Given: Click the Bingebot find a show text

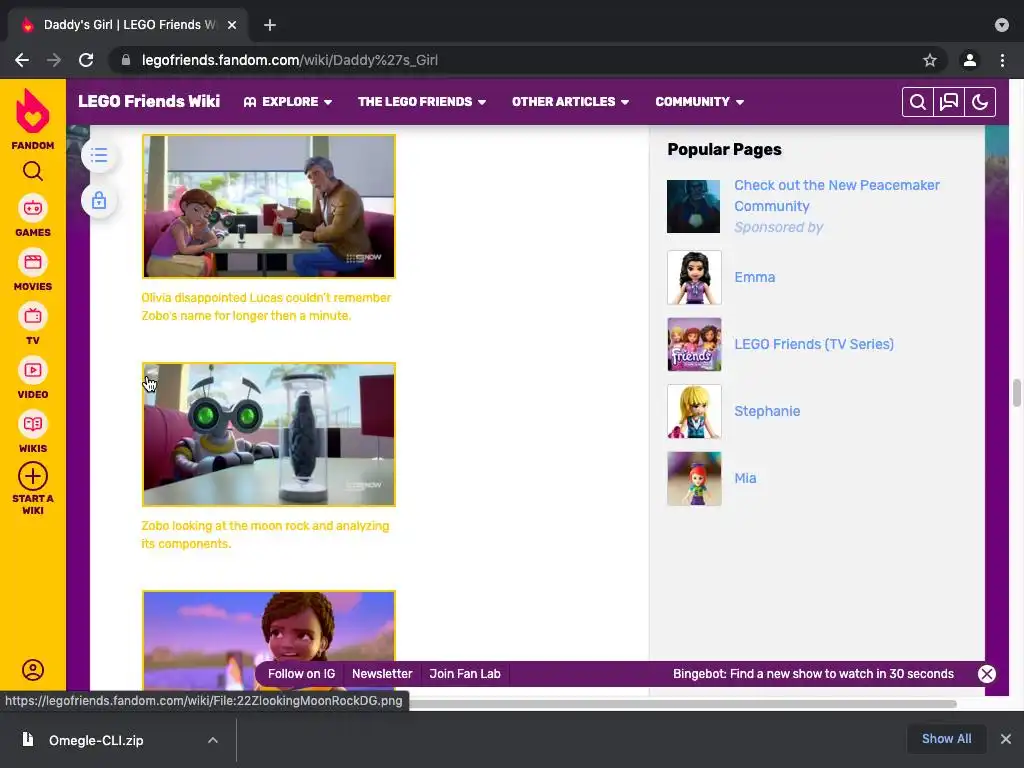Looking at the screenshot, I should pyautogui.click(x=813, y=674).
